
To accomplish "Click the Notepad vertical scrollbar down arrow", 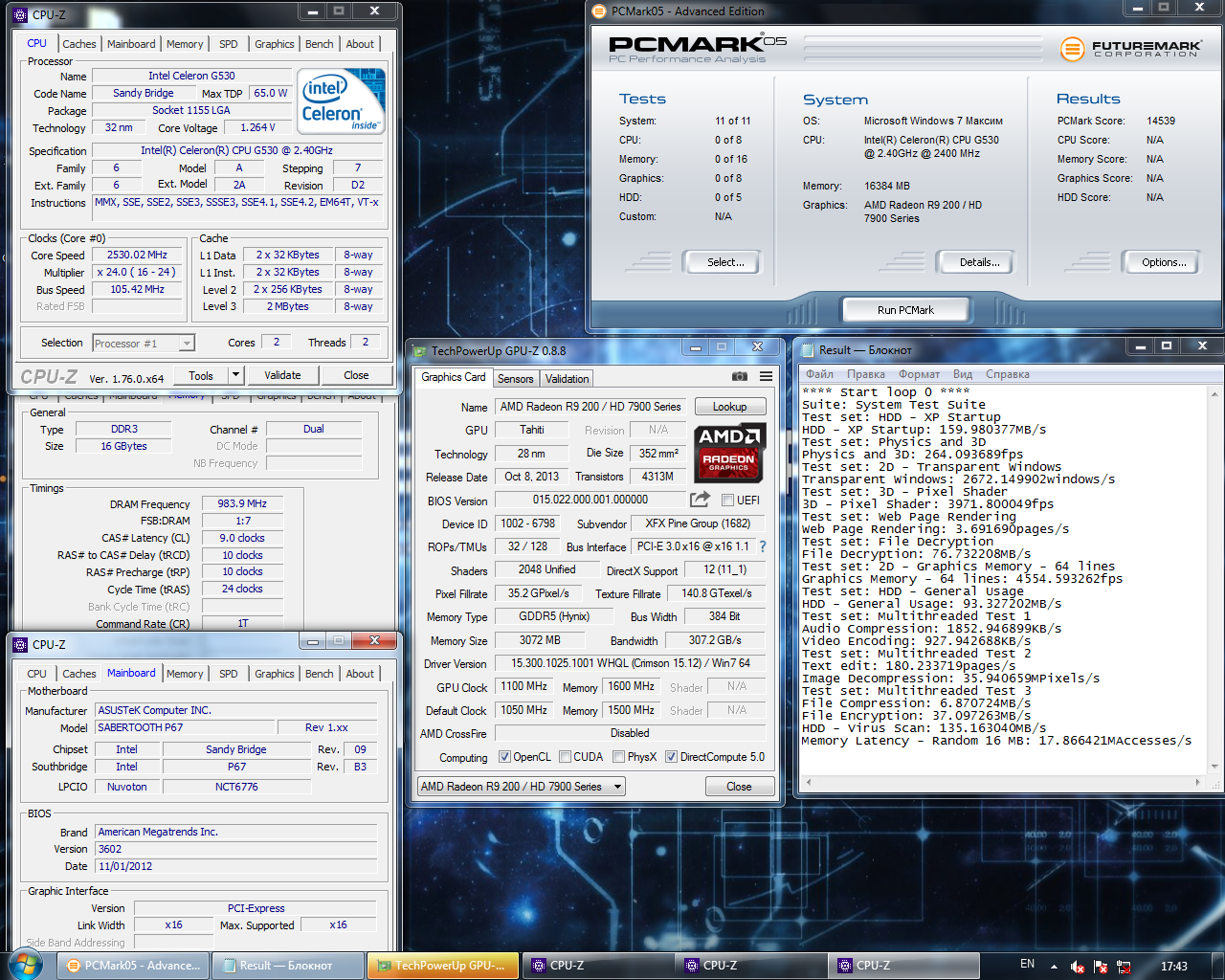I will tap(1215, 767).
